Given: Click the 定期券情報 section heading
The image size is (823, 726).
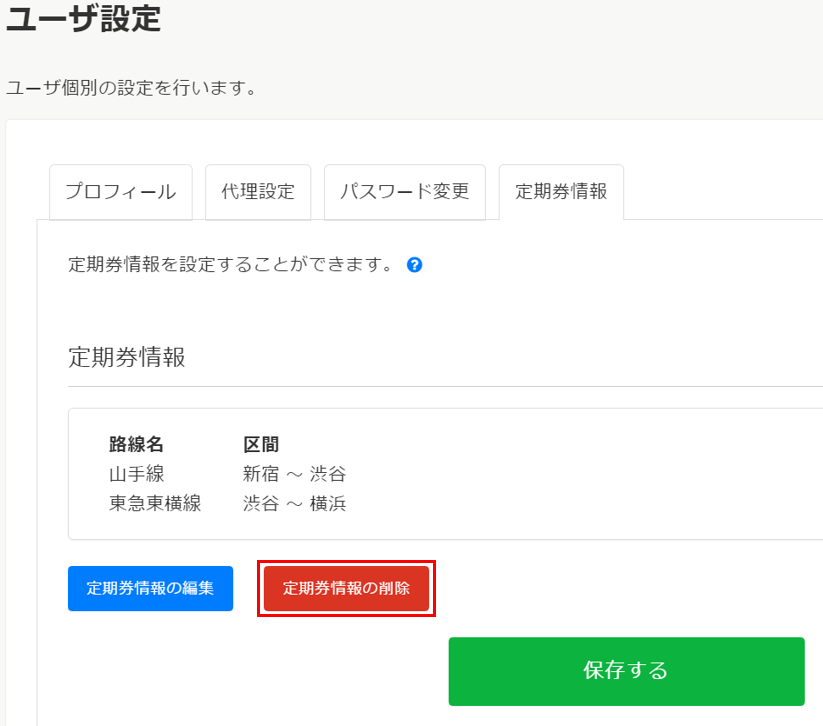Looking at the screenshot, I should [126, 357].
